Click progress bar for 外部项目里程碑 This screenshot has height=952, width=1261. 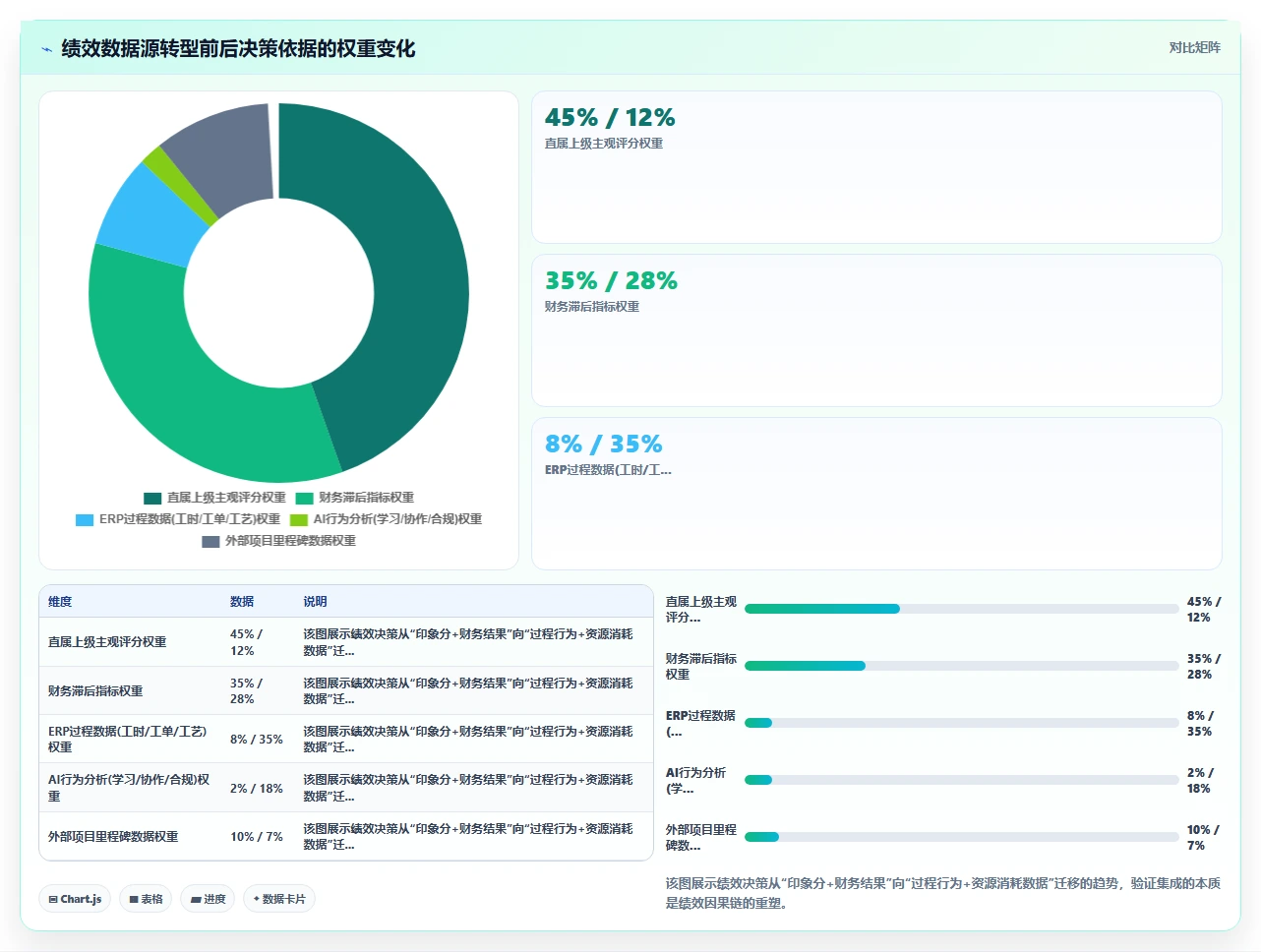(961, 837)
